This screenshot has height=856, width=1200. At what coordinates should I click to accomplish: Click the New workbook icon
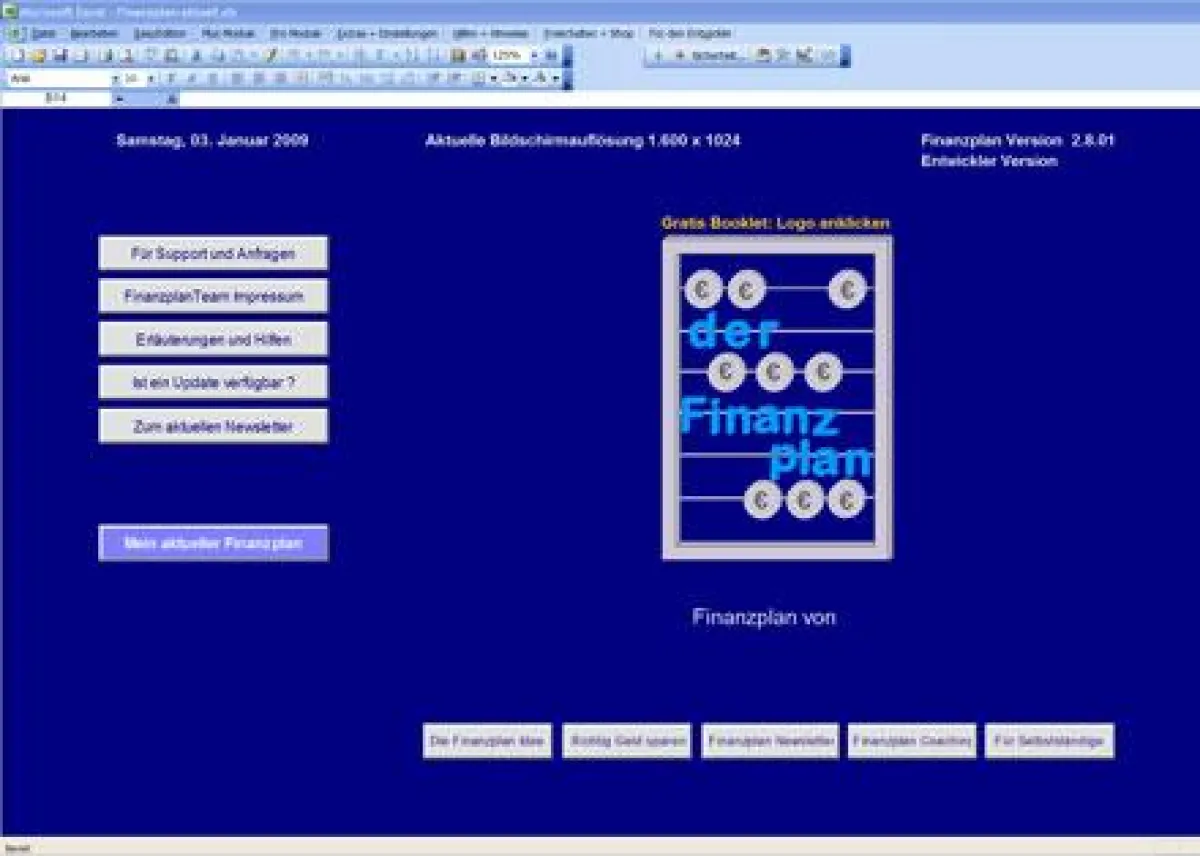pos(14,55)
